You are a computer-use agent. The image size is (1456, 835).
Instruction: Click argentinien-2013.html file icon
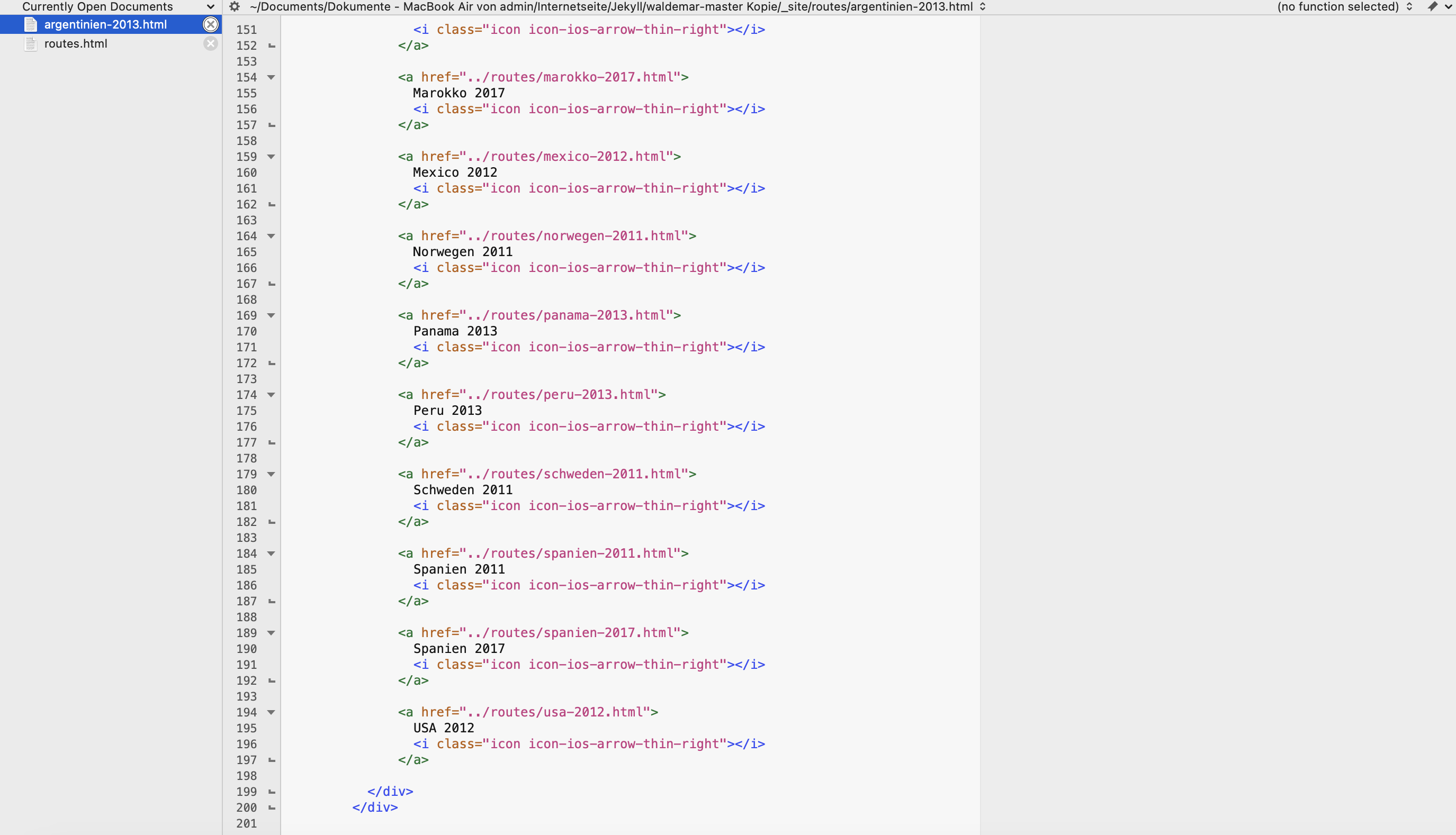pos(30,25)
